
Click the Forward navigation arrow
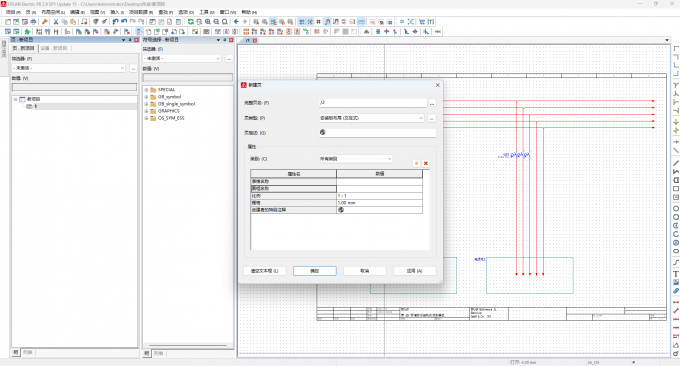(245, 22)
